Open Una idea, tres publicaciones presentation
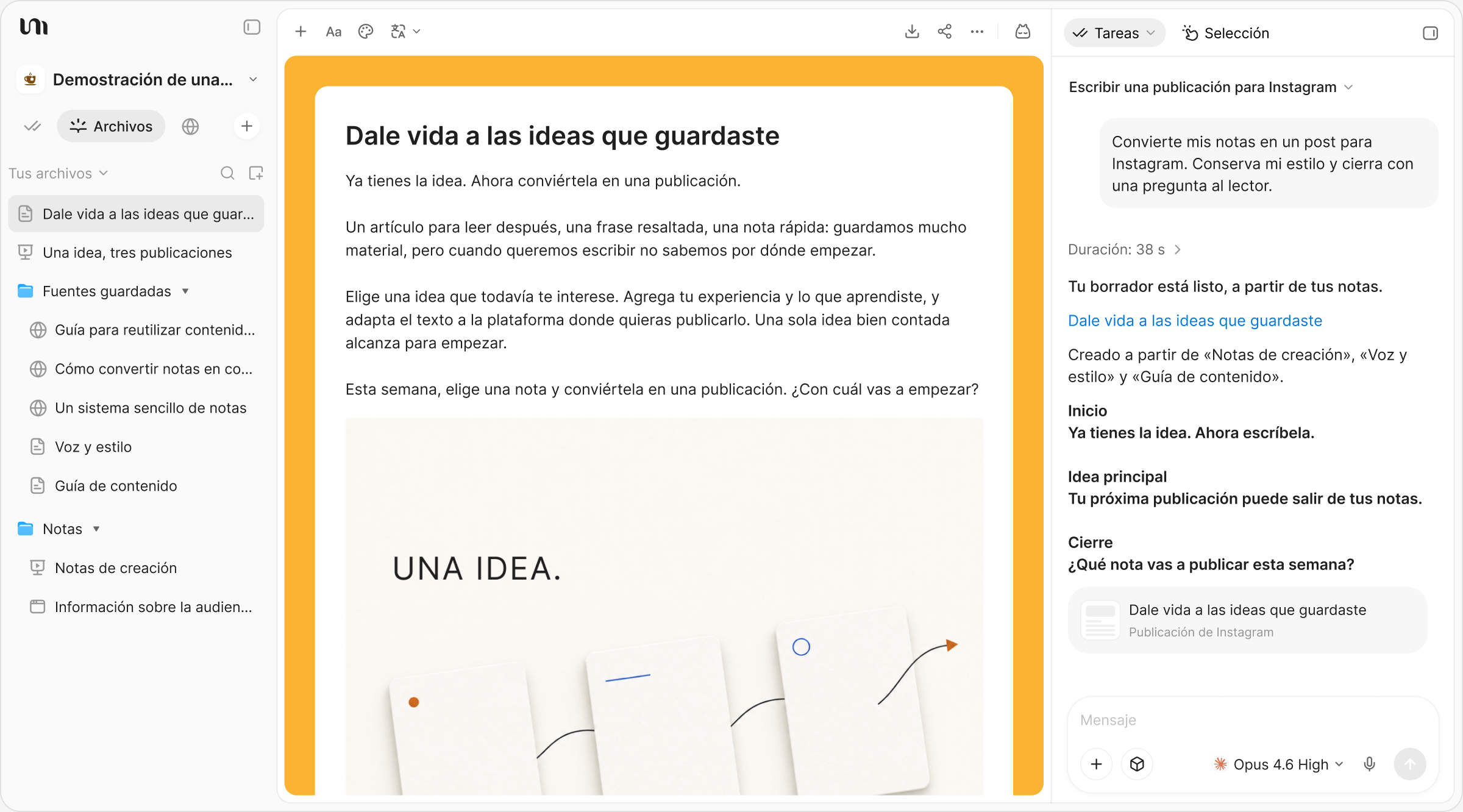This screenshot has height=812, width=1463. [x=136, y=252]
